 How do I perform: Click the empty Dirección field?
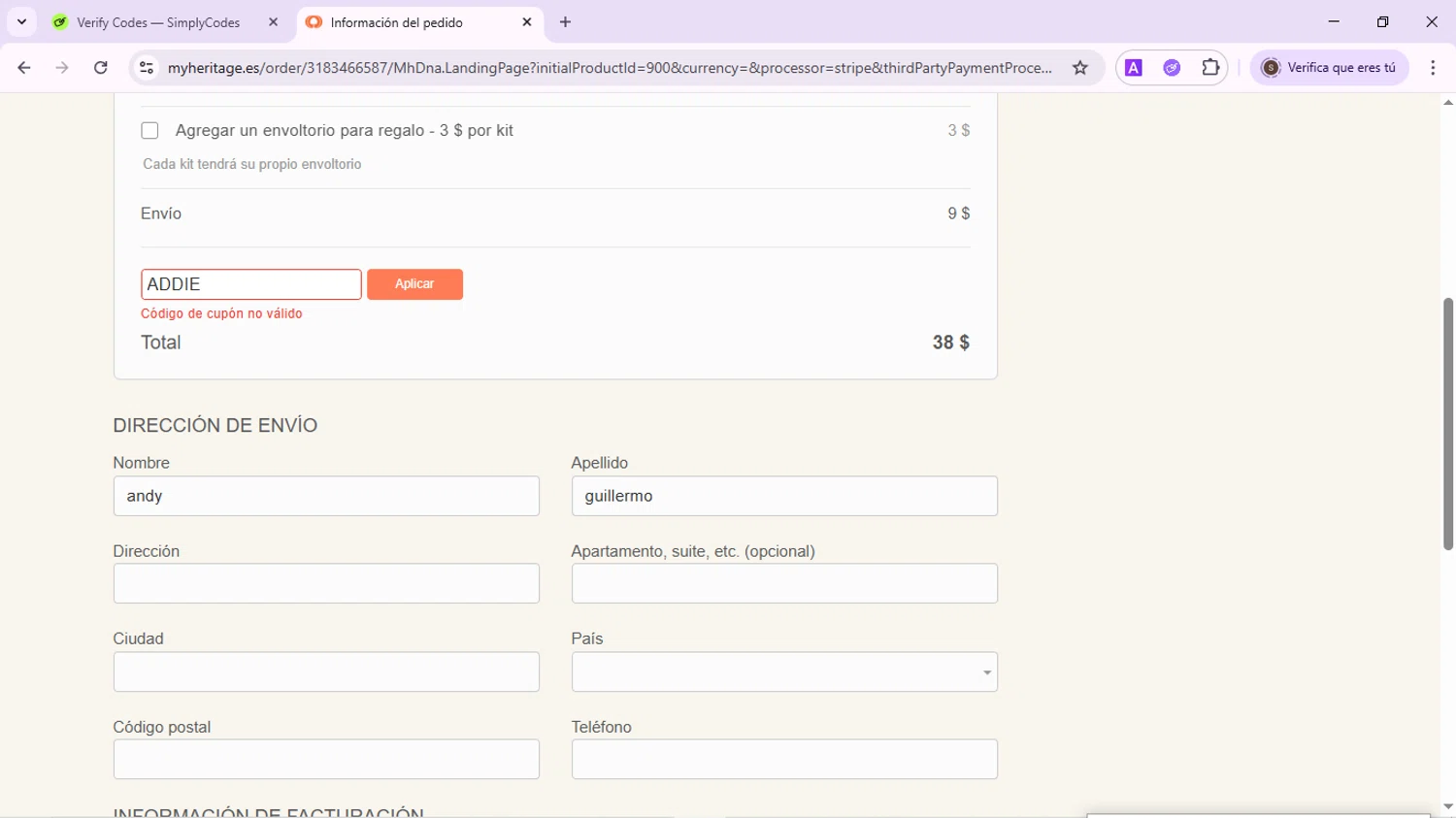pos(326,583)
